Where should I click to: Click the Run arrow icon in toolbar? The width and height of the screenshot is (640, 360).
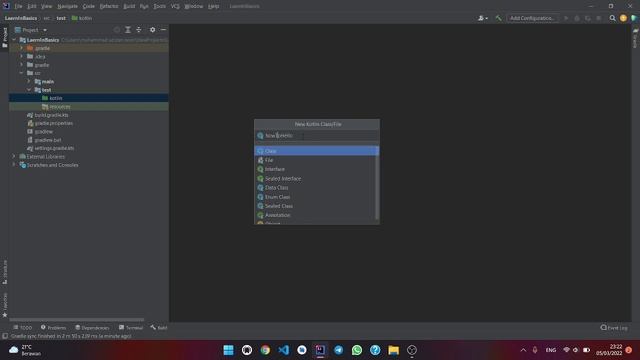566,18
